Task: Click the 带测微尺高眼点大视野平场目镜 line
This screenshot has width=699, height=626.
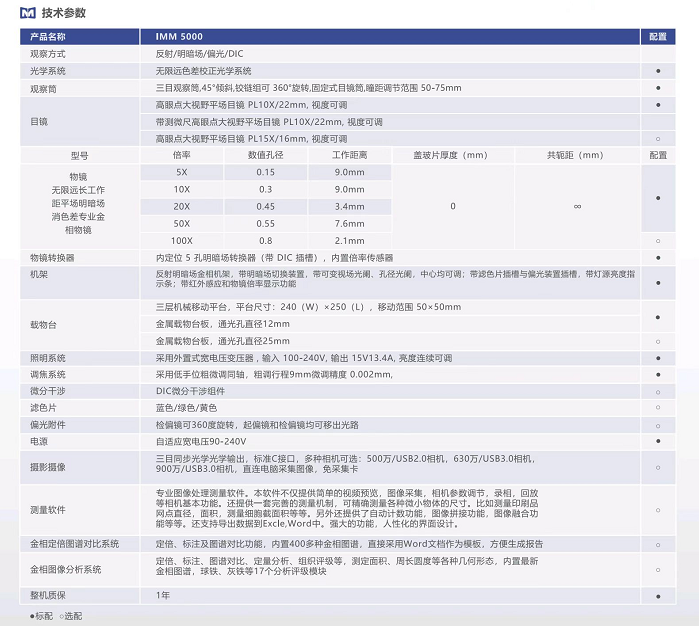Action: pos(269,122)
